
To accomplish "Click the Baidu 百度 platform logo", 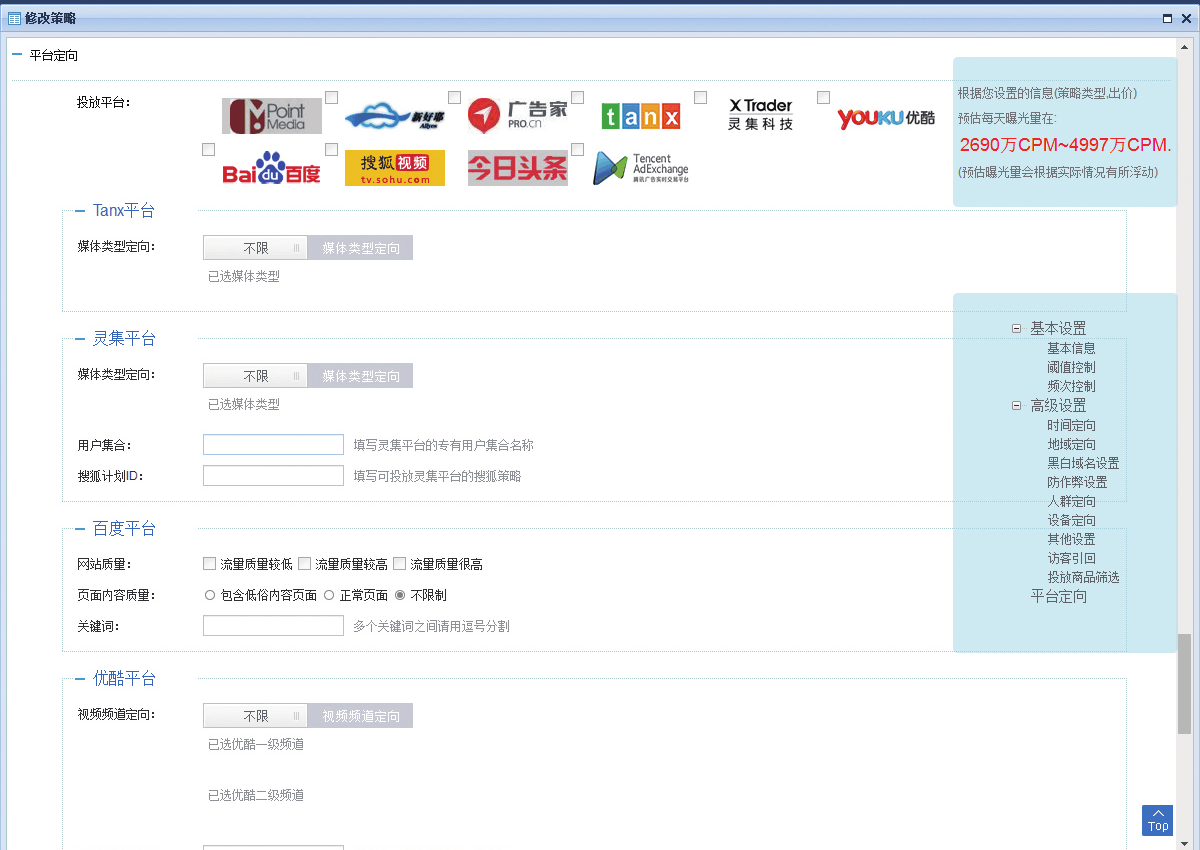I will point(272,168).
